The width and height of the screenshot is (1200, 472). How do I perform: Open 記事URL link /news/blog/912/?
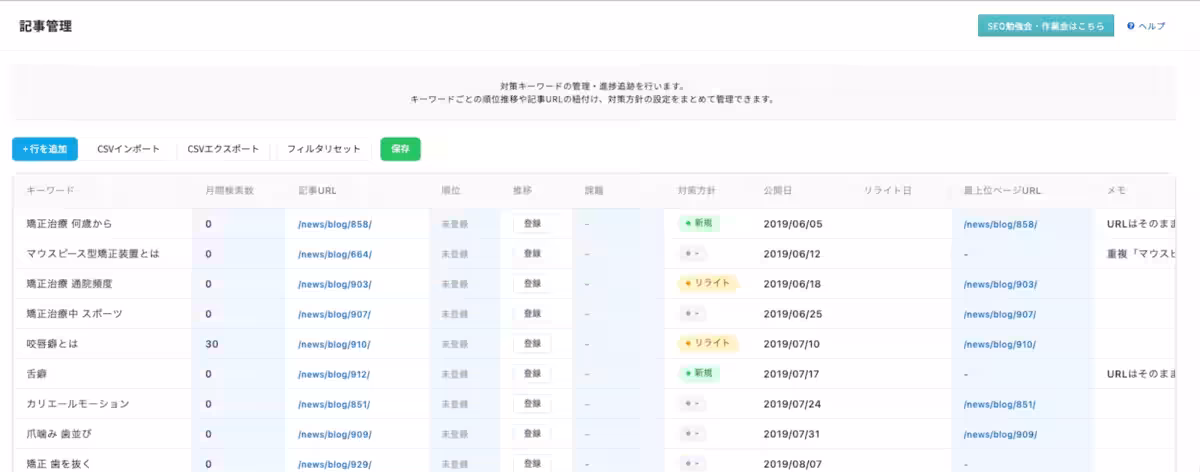pyautogui.click(x=335, y=374)
